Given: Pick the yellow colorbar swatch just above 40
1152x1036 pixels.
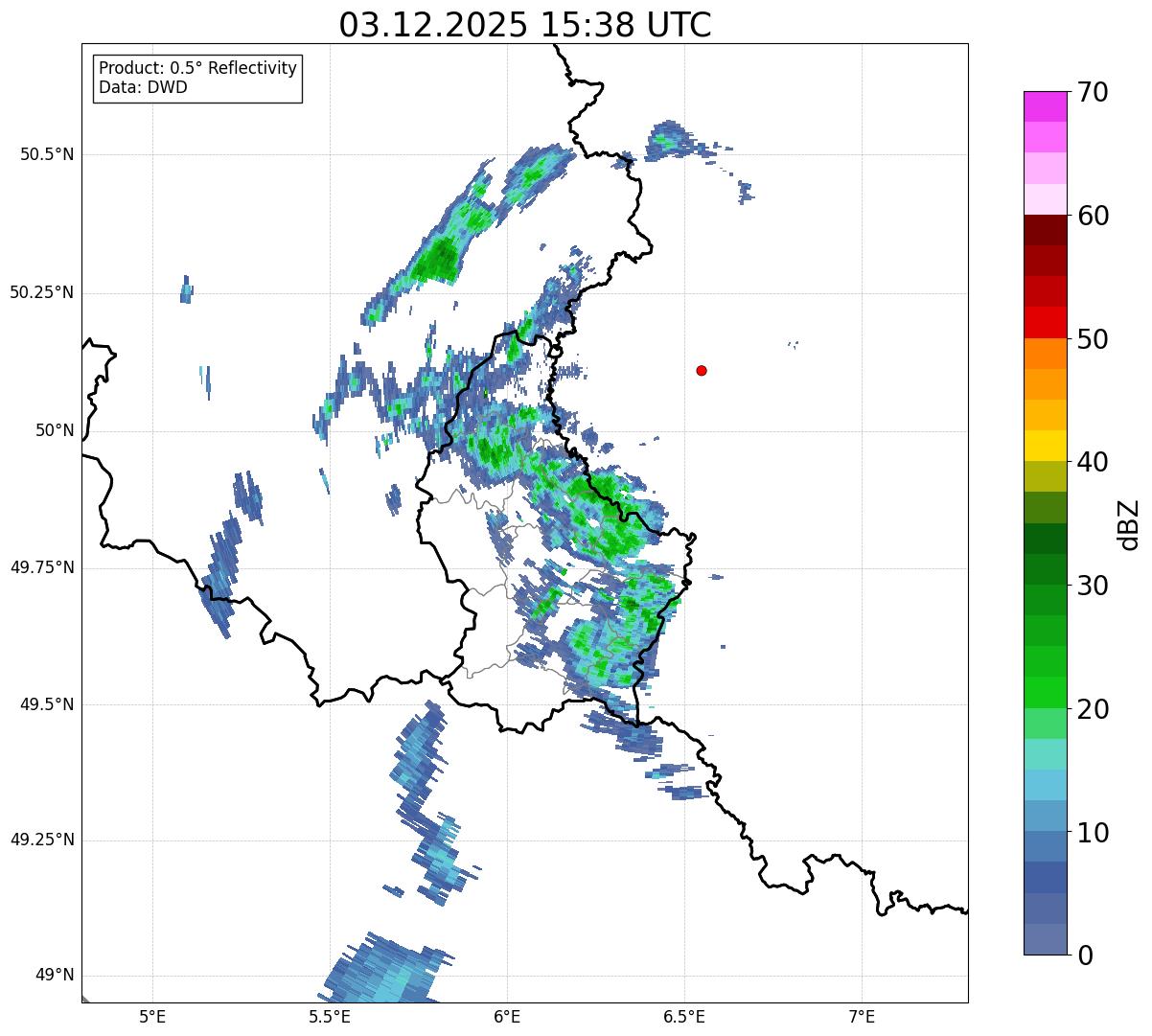Looking at the screenshot, I should 1045,446.
